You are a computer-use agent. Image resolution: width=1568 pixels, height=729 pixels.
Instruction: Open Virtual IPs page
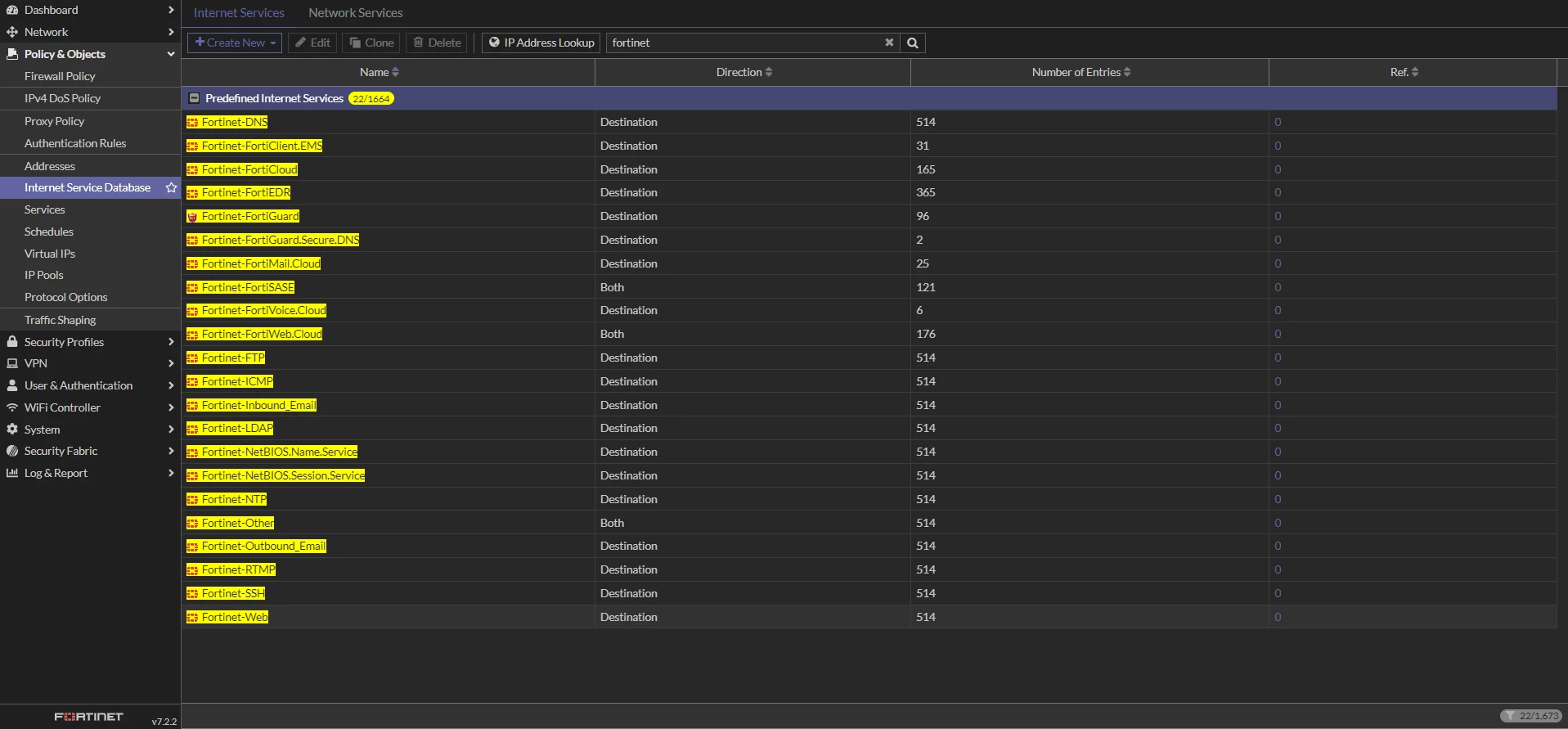pos(50,254)
